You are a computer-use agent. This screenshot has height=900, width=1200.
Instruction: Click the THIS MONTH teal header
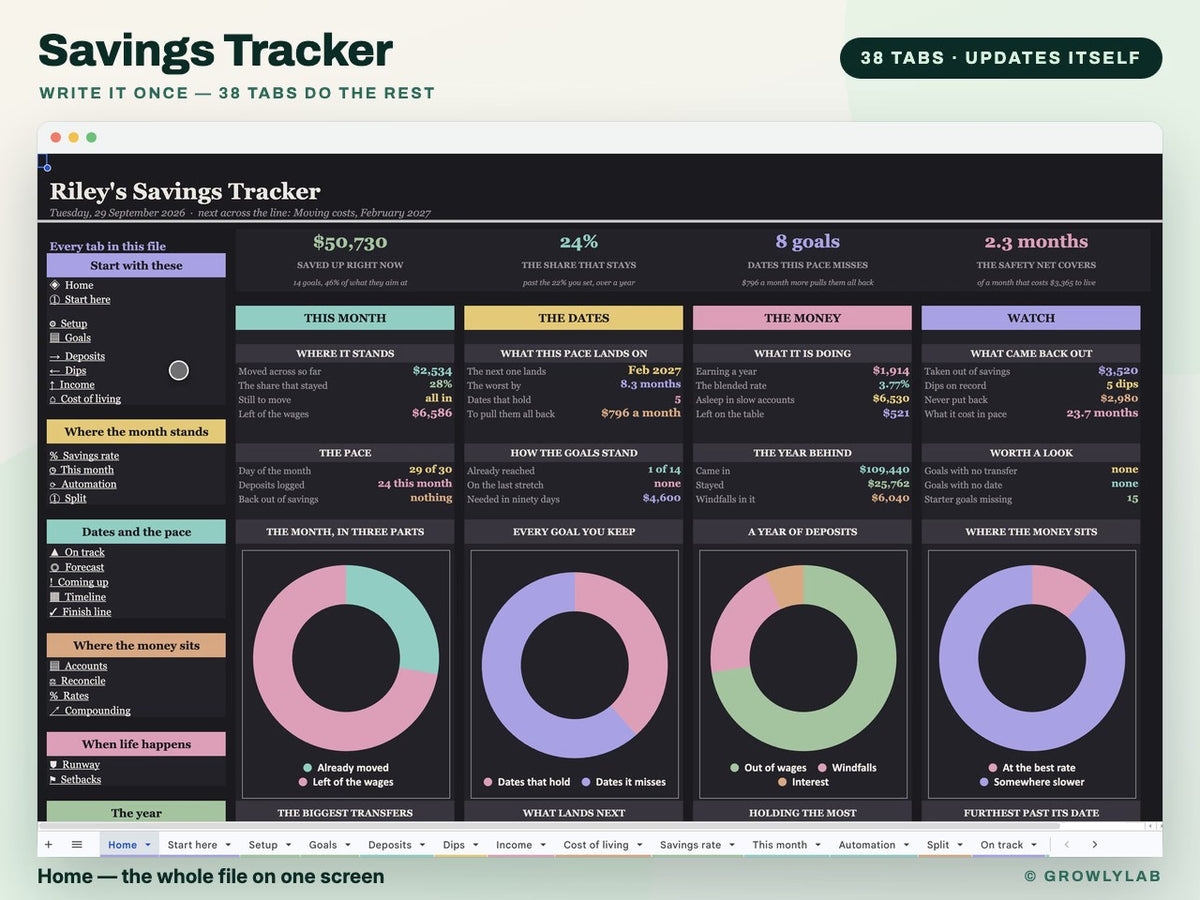pos(345,318)
